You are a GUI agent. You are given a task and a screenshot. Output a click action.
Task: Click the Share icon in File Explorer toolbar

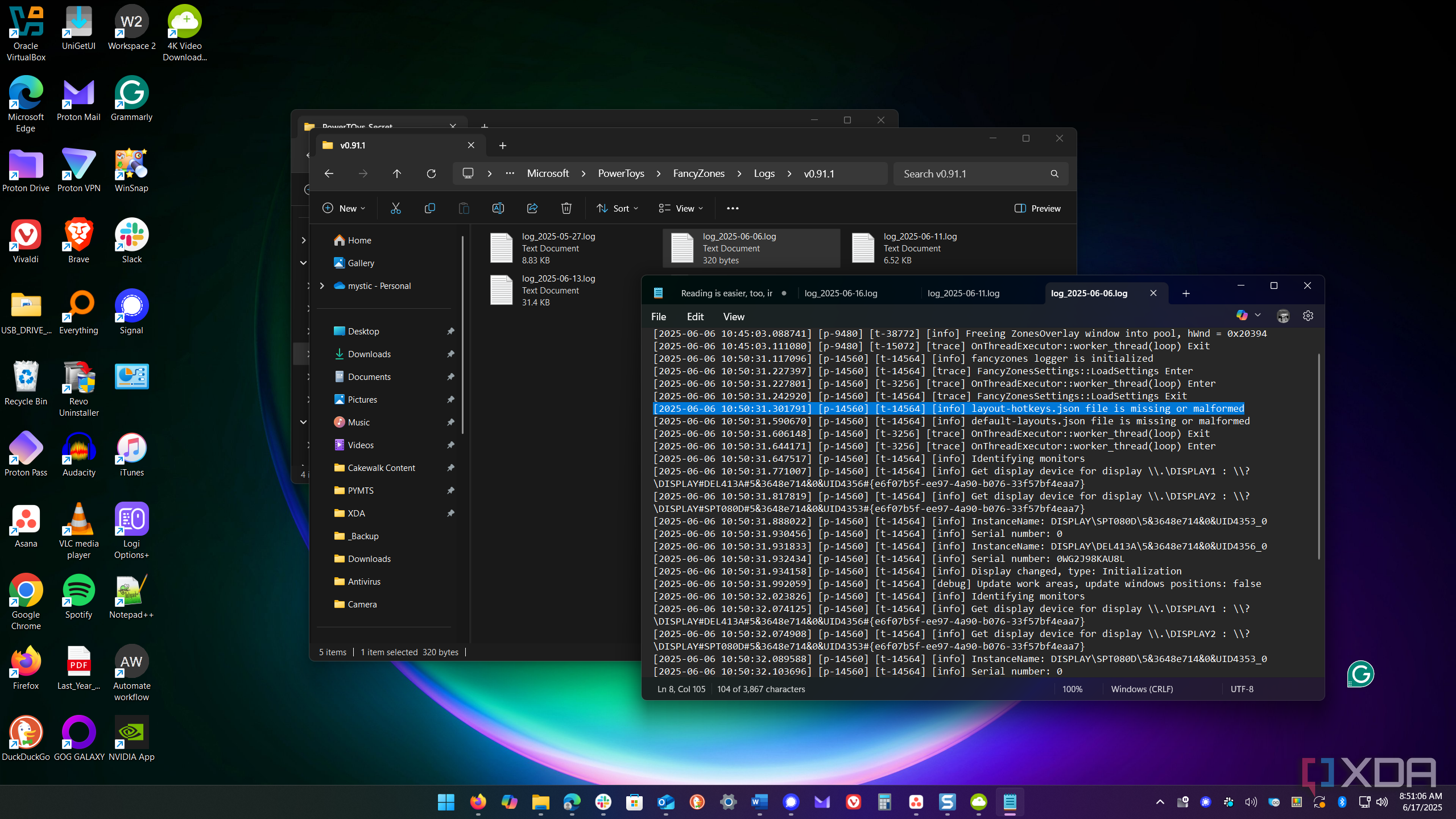[x=532, y=208]
